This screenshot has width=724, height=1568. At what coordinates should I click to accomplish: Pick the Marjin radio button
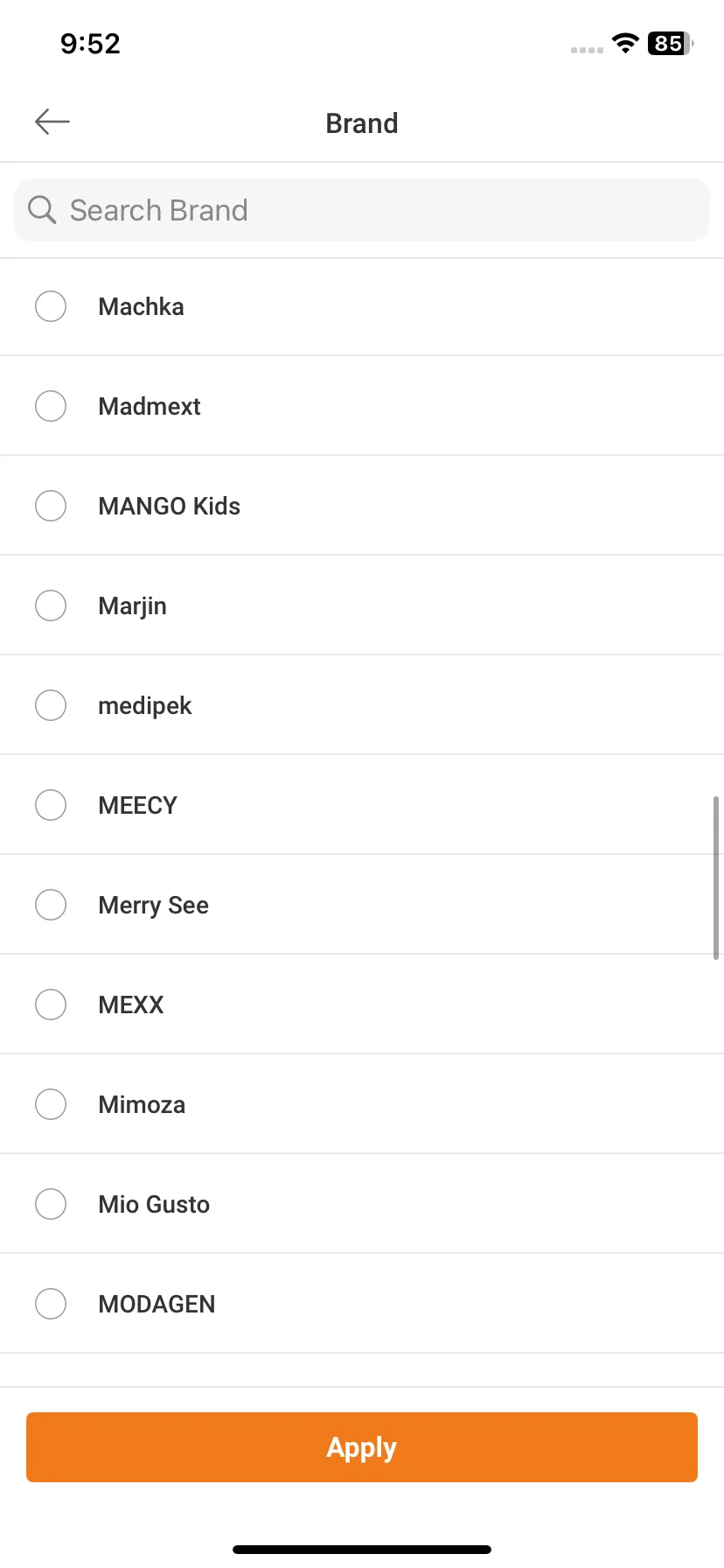[51, 605]
